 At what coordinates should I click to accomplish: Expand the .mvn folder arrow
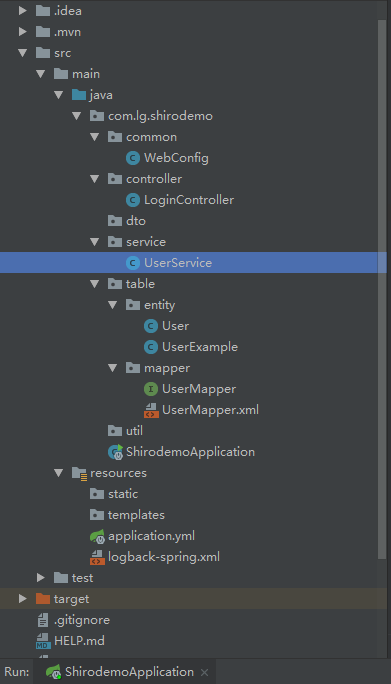click(23, 32)
